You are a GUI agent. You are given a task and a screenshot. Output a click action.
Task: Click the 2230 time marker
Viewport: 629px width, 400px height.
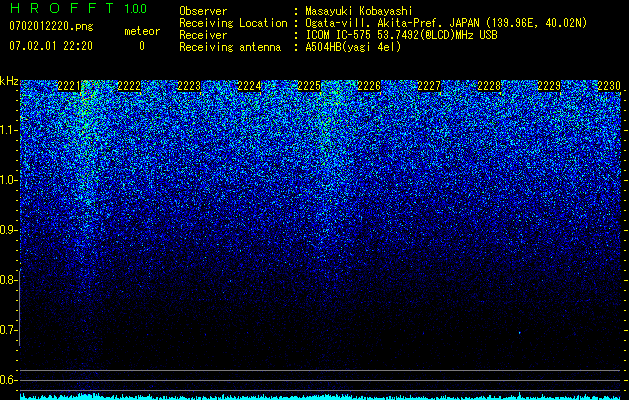609,86
